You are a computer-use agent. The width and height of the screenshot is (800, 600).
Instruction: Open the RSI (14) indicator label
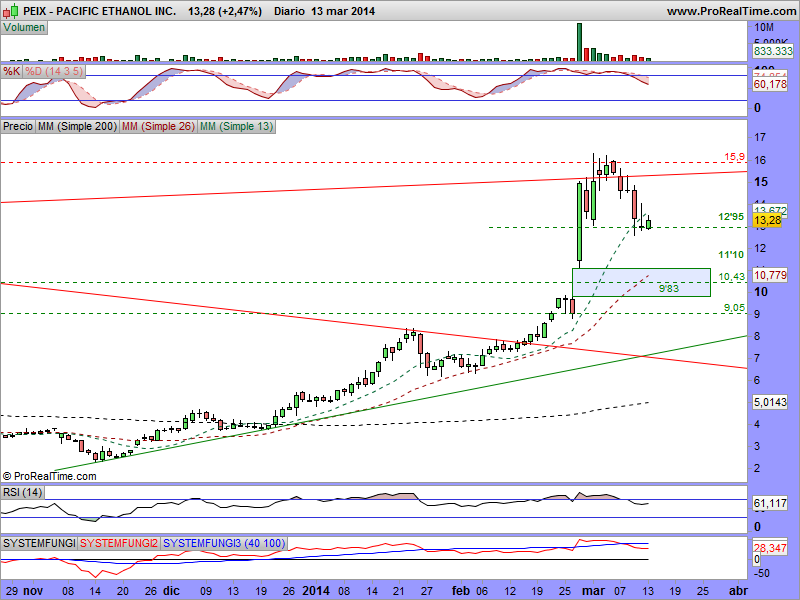[22, 492]
